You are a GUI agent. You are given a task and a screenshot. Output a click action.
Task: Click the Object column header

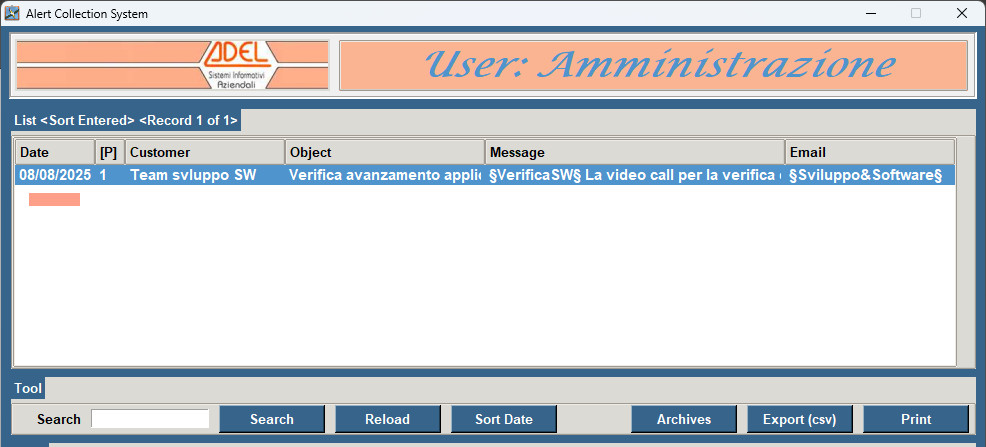pyautogui.click(x=385, y=152)
